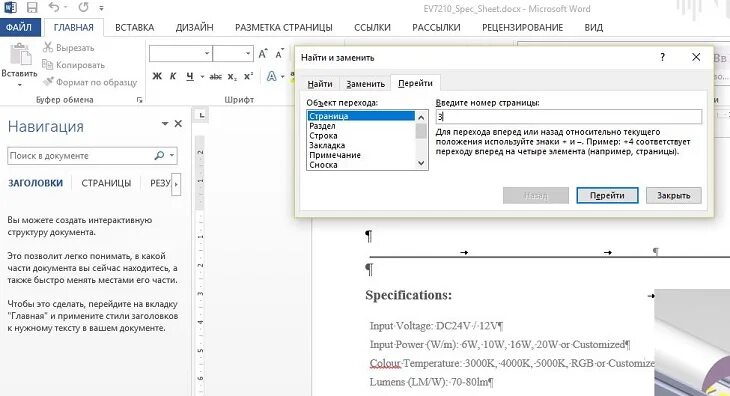Click the page number input field
730x396 pixels.
[x=568, y=117]
